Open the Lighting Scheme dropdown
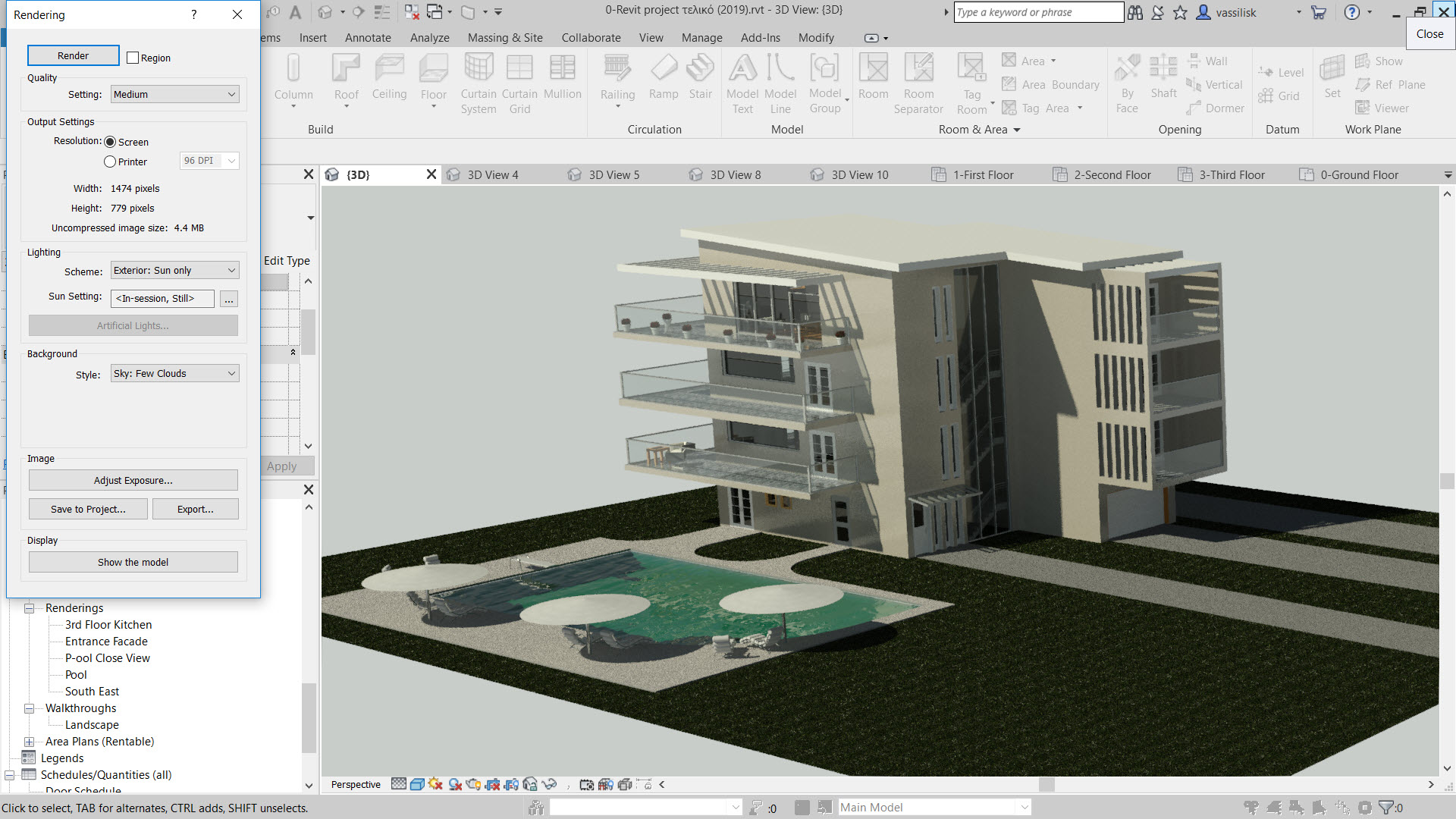Image resolution: width=1456 pixels, height=819 pixels. [x=174, y=270]
